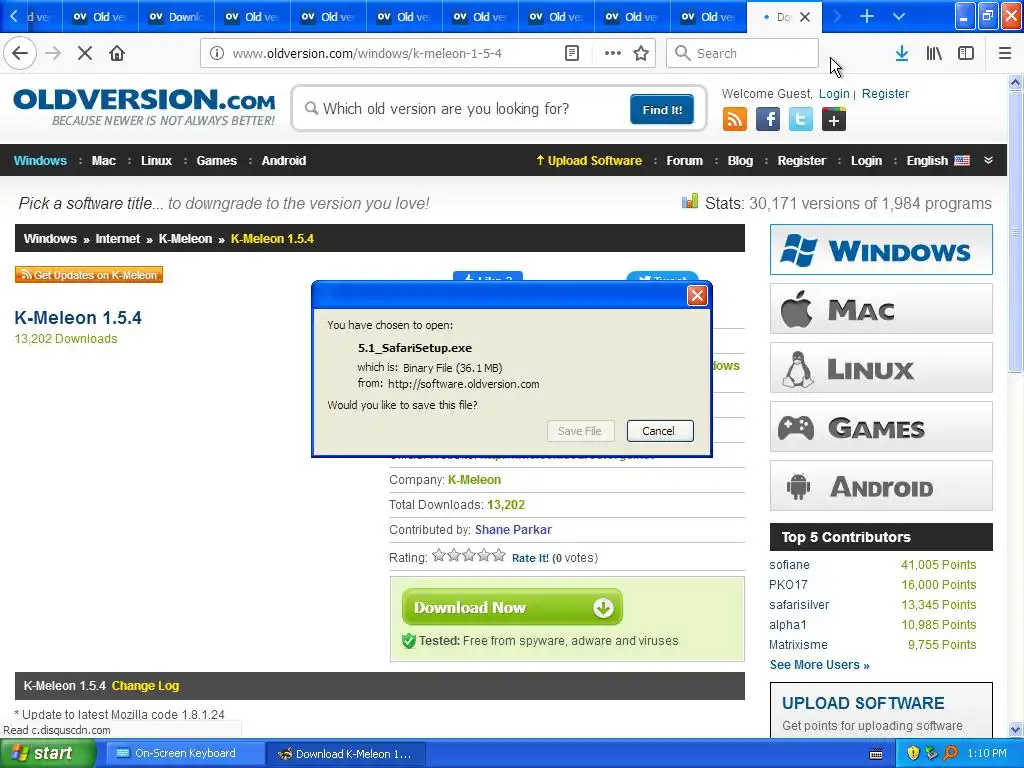Viewport: 1024px width, 768px height.
Task: Toggle the sidebar icon in the toolbar
Action: [x=966, y=53]
